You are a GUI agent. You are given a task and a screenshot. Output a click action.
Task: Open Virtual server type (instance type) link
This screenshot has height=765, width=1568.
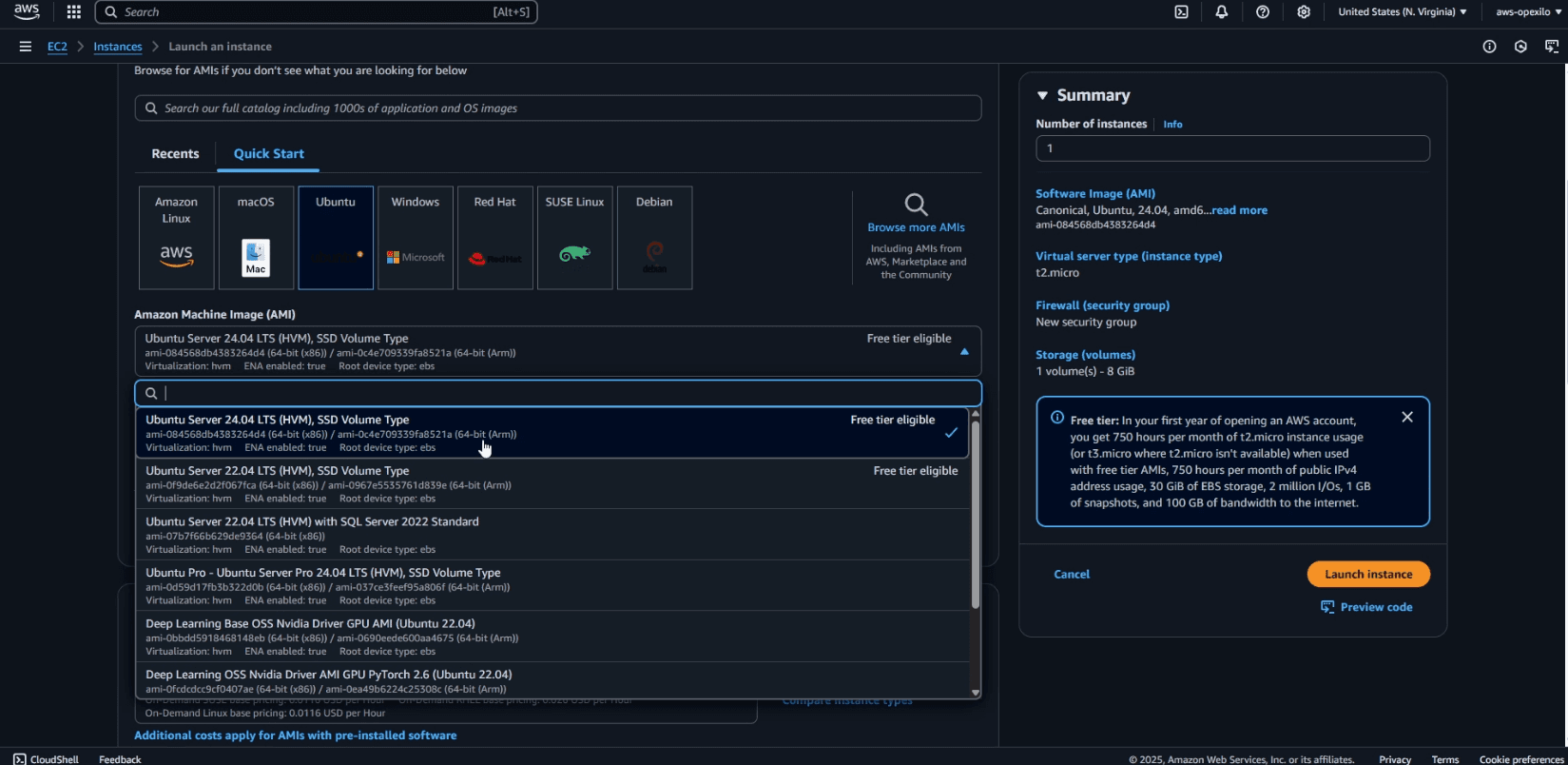(x=1129, y=256)
